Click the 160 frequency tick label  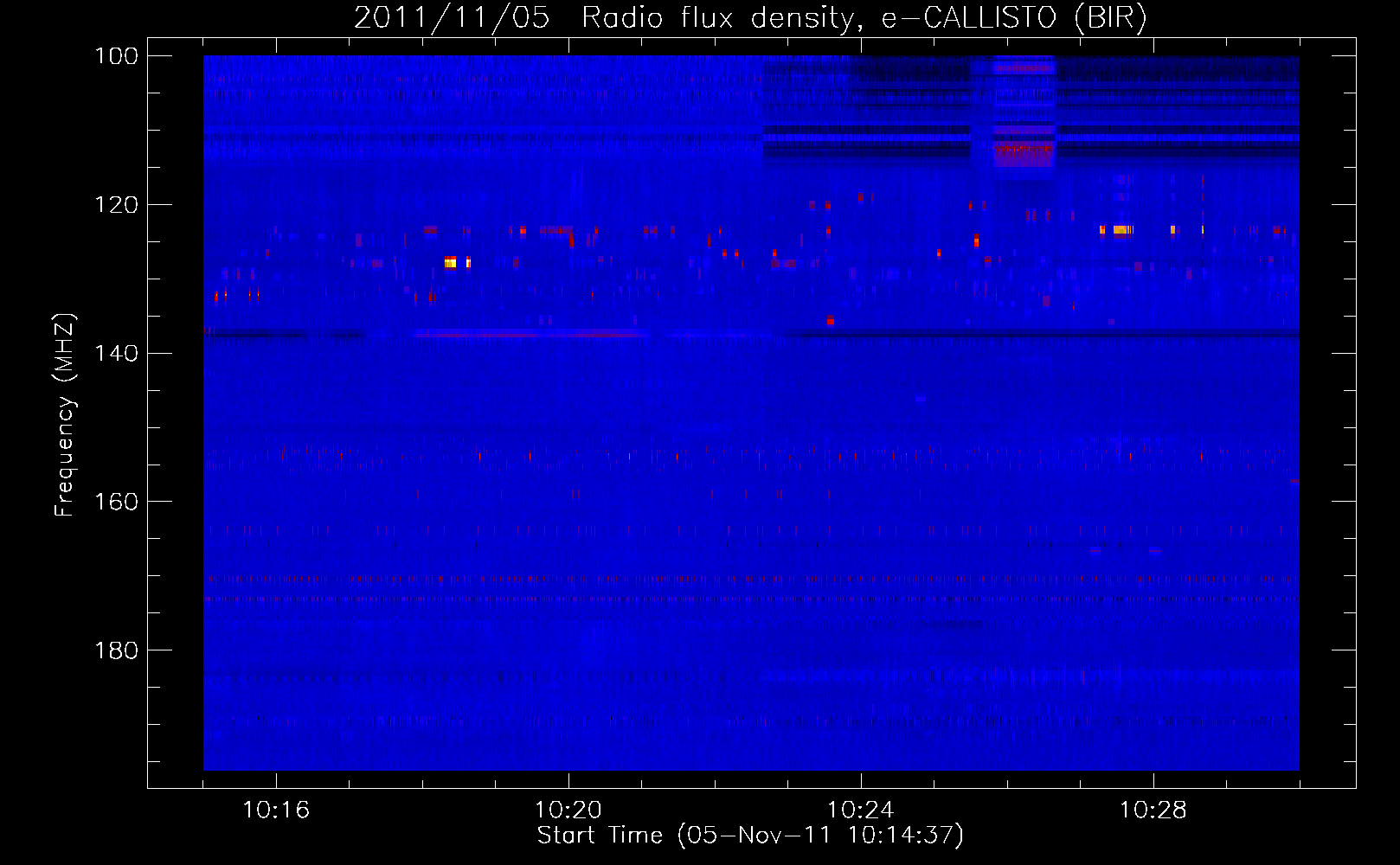pos(117,502)
